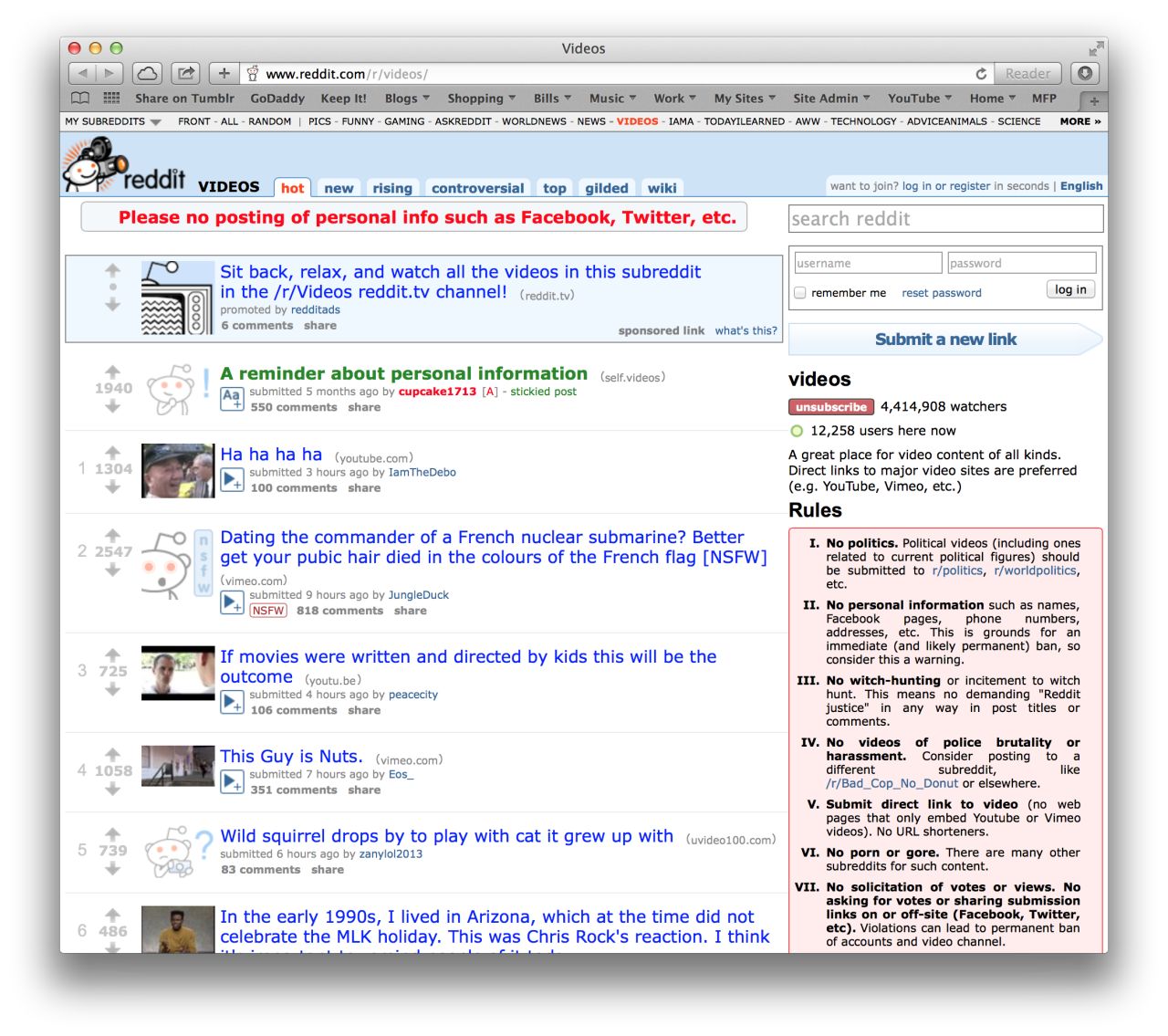This screenshot has height=1036, width=1168.
Task: Open the 'wiki' tab
Action: tap(662, 188)
